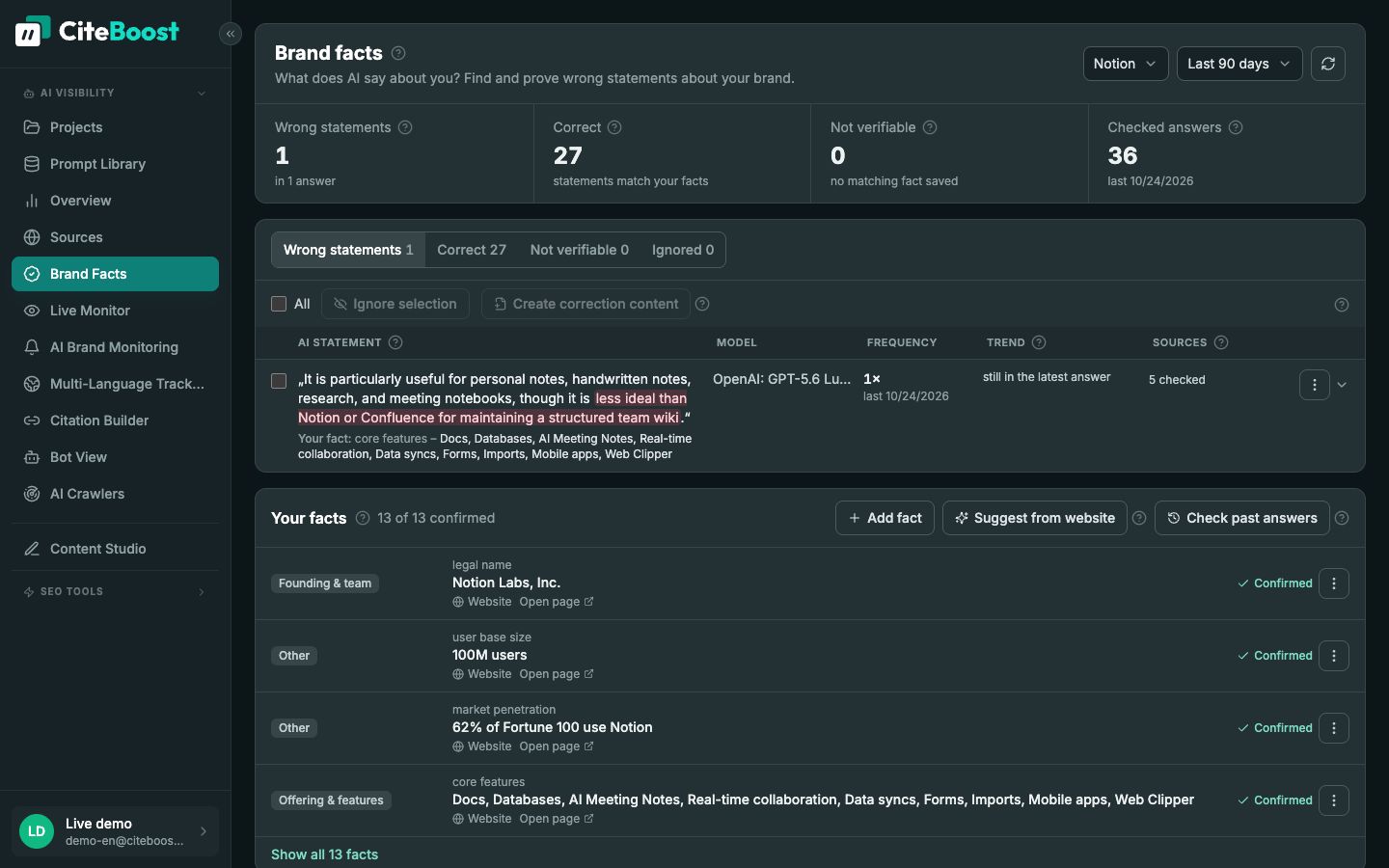Open page link under core features fact
1389x868 pixels.
(557, 819)
